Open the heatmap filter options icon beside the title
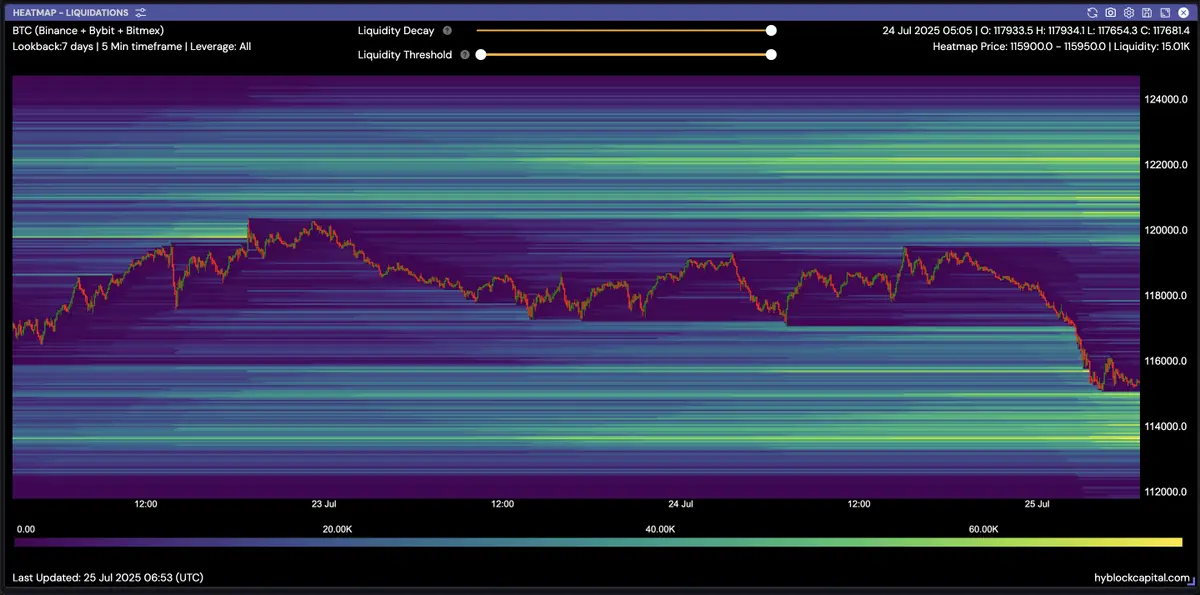Viewport: 1200px width, 595px height. (x=141, y=12)
